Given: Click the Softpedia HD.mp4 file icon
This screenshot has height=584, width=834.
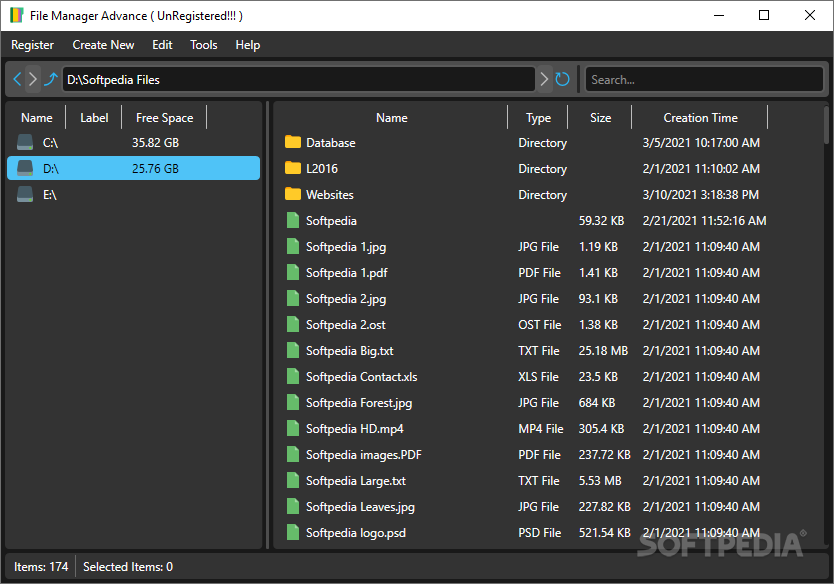Looking at the screenshot, I should point(293,429).
